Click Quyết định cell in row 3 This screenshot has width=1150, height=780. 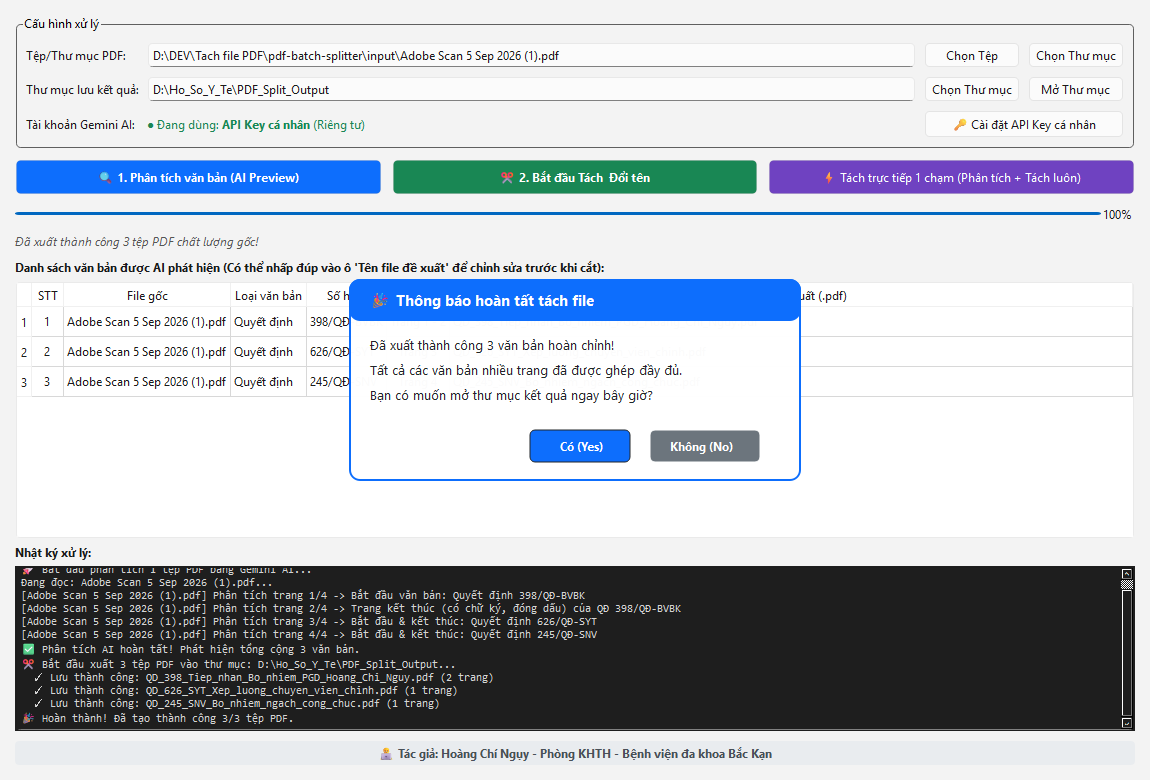coord(268,382)
